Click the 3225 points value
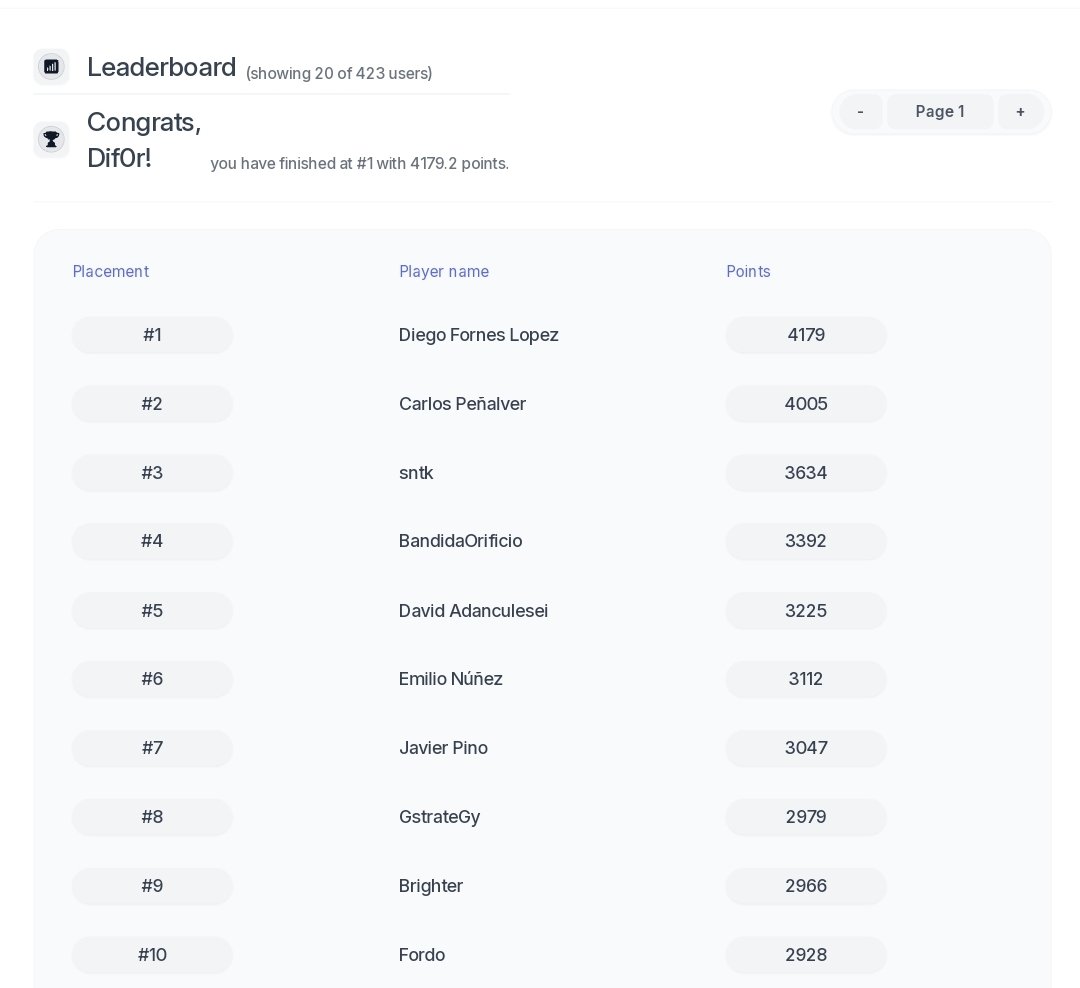Viewport: 1080px width, 988px height. click(806, 610)
